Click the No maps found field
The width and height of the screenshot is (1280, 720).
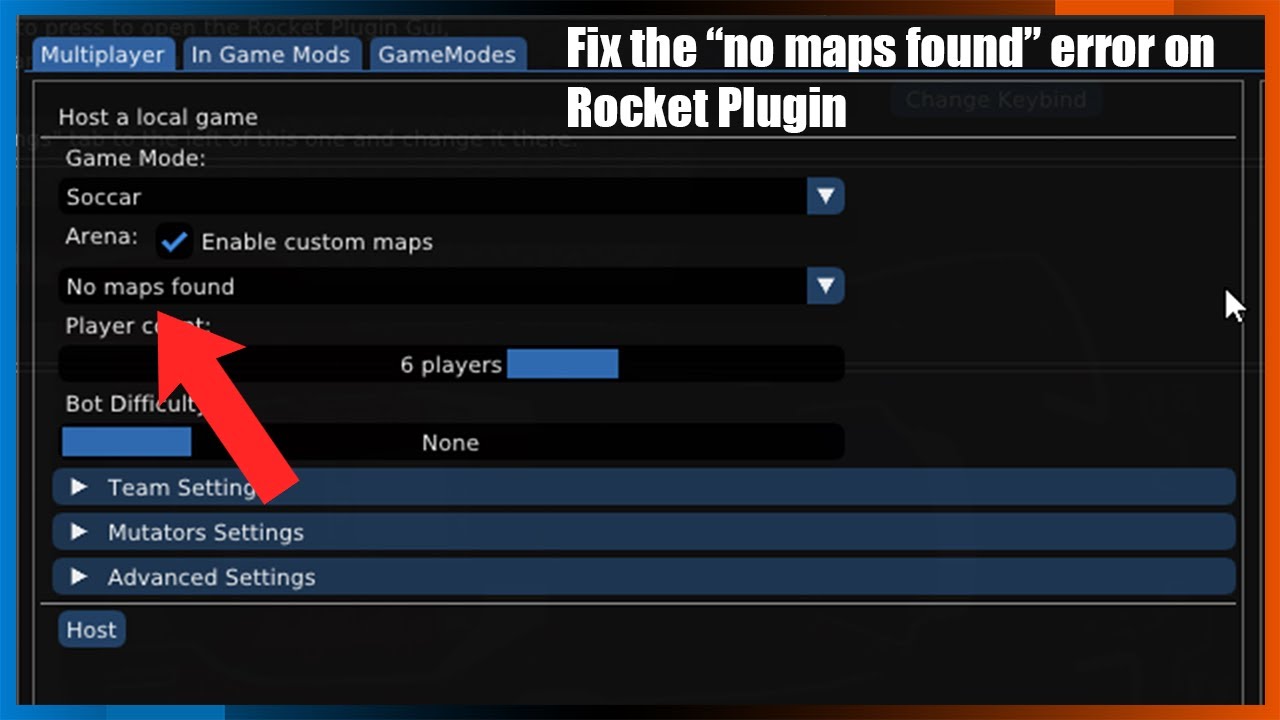pyautogui.click(x=433, y=286)
